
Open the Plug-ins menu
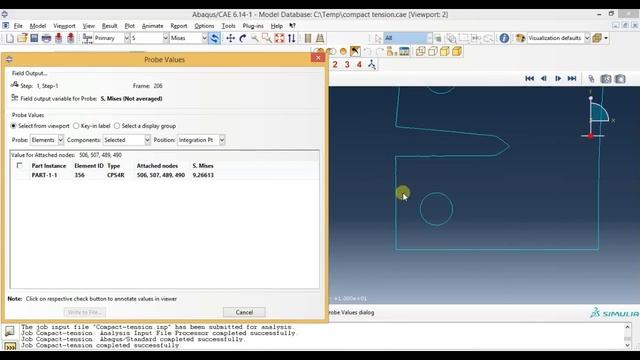click(253, 26)
